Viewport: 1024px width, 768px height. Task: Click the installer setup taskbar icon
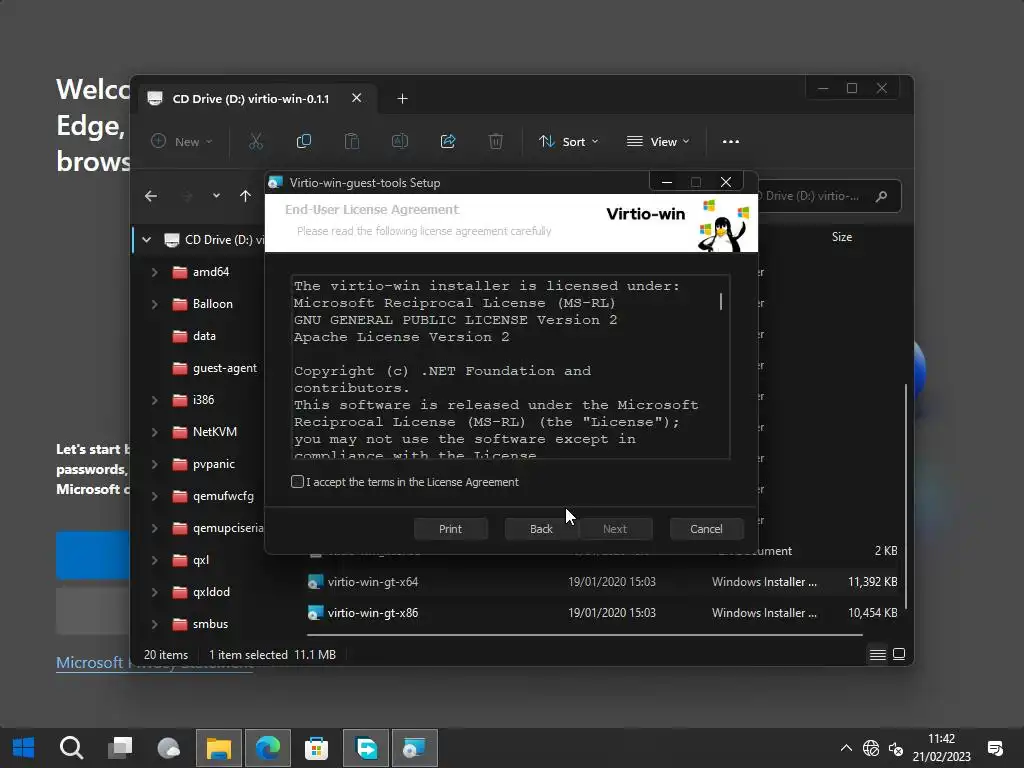[x=415, y=748]
